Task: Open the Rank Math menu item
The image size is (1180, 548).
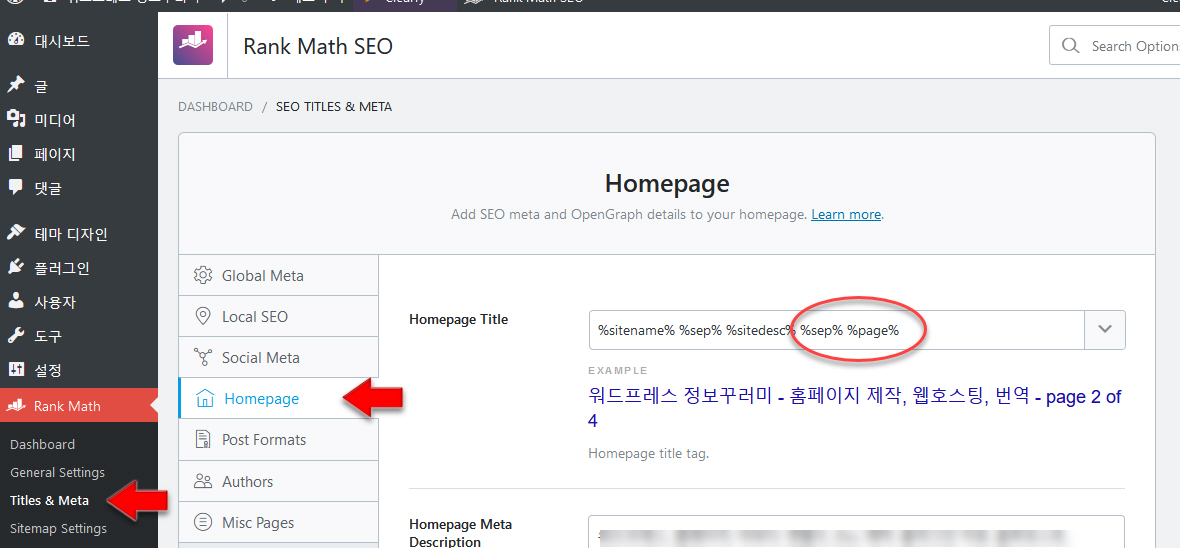Action: click(79, 406)
